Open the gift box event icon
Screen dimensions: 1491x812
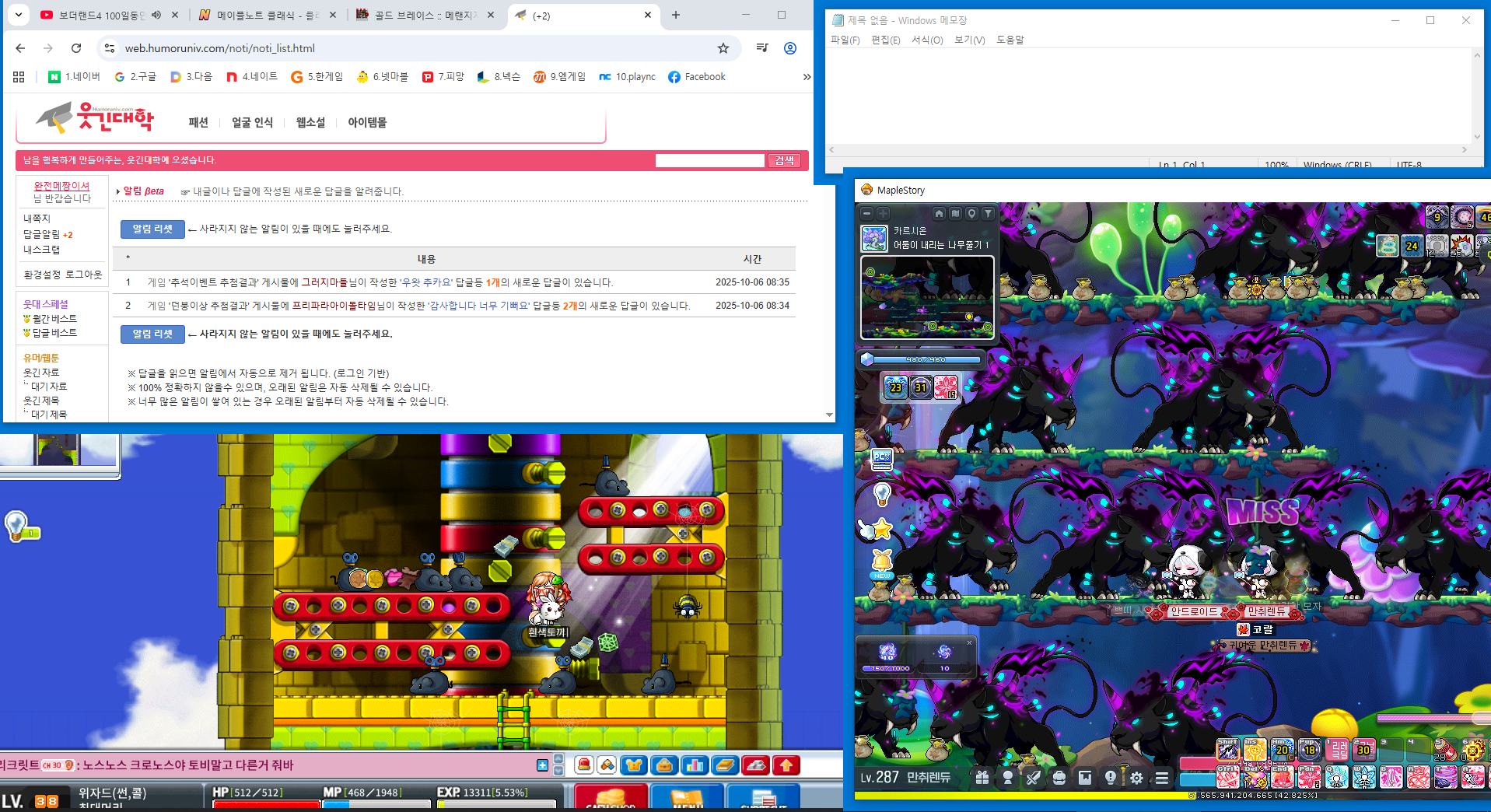(982, 777)
